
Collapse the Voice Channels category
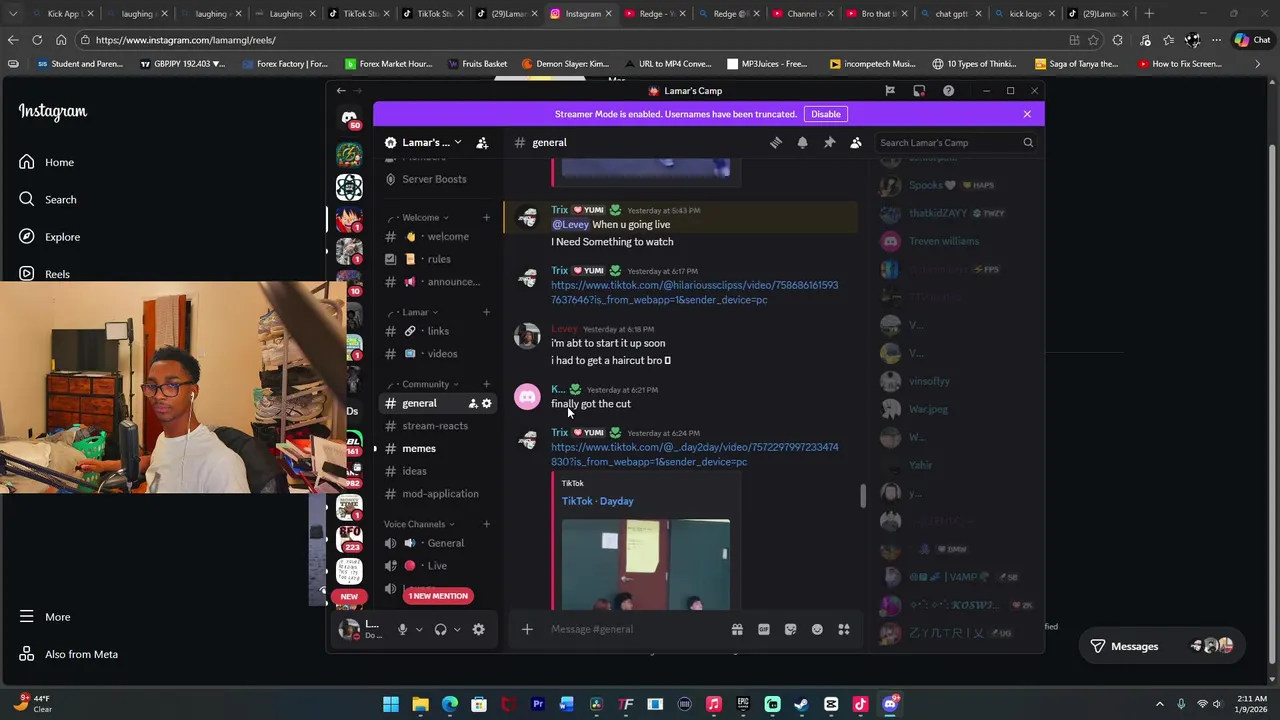(419, 524)
